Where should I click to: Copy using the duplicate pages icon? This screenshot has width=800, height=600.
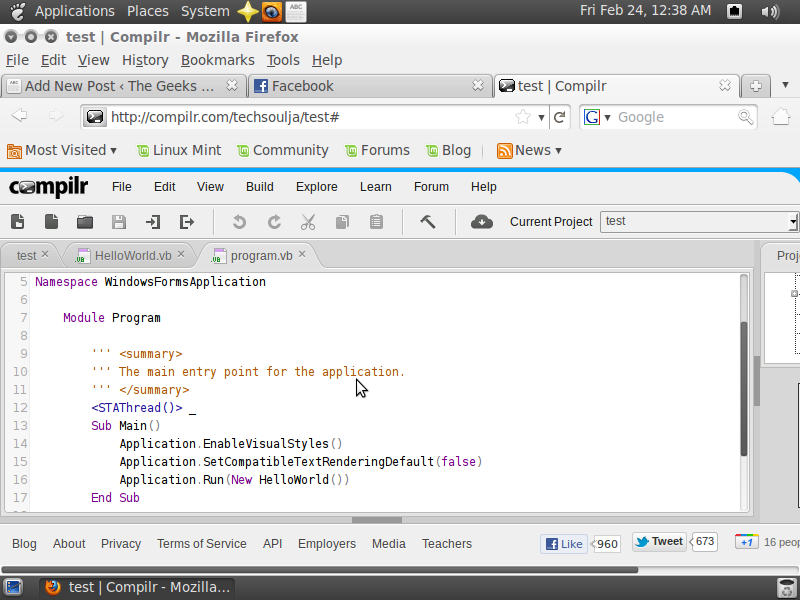click(x=342, y=222)
